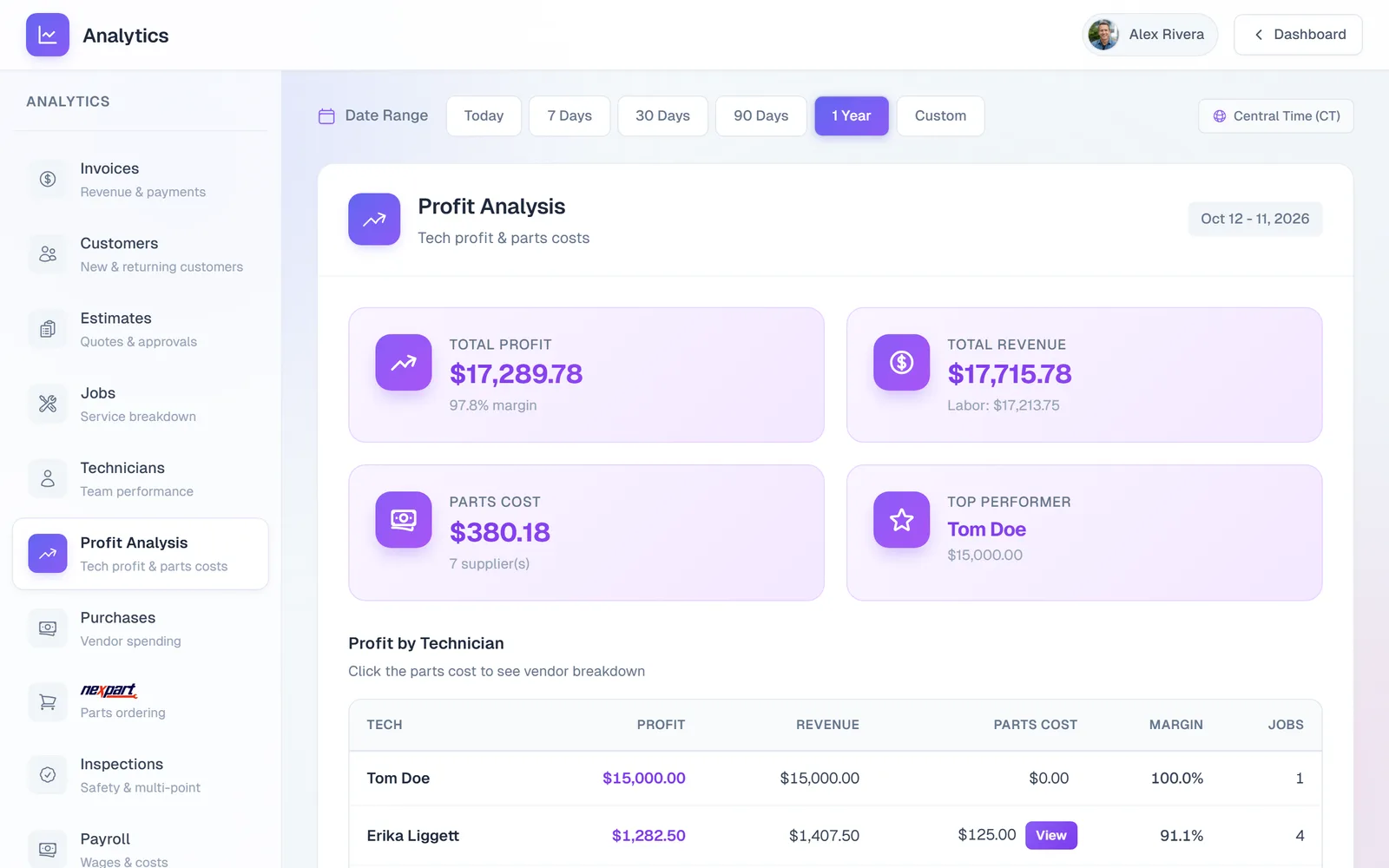Click the Customers people icon in sidebar

tap(48, 253)
